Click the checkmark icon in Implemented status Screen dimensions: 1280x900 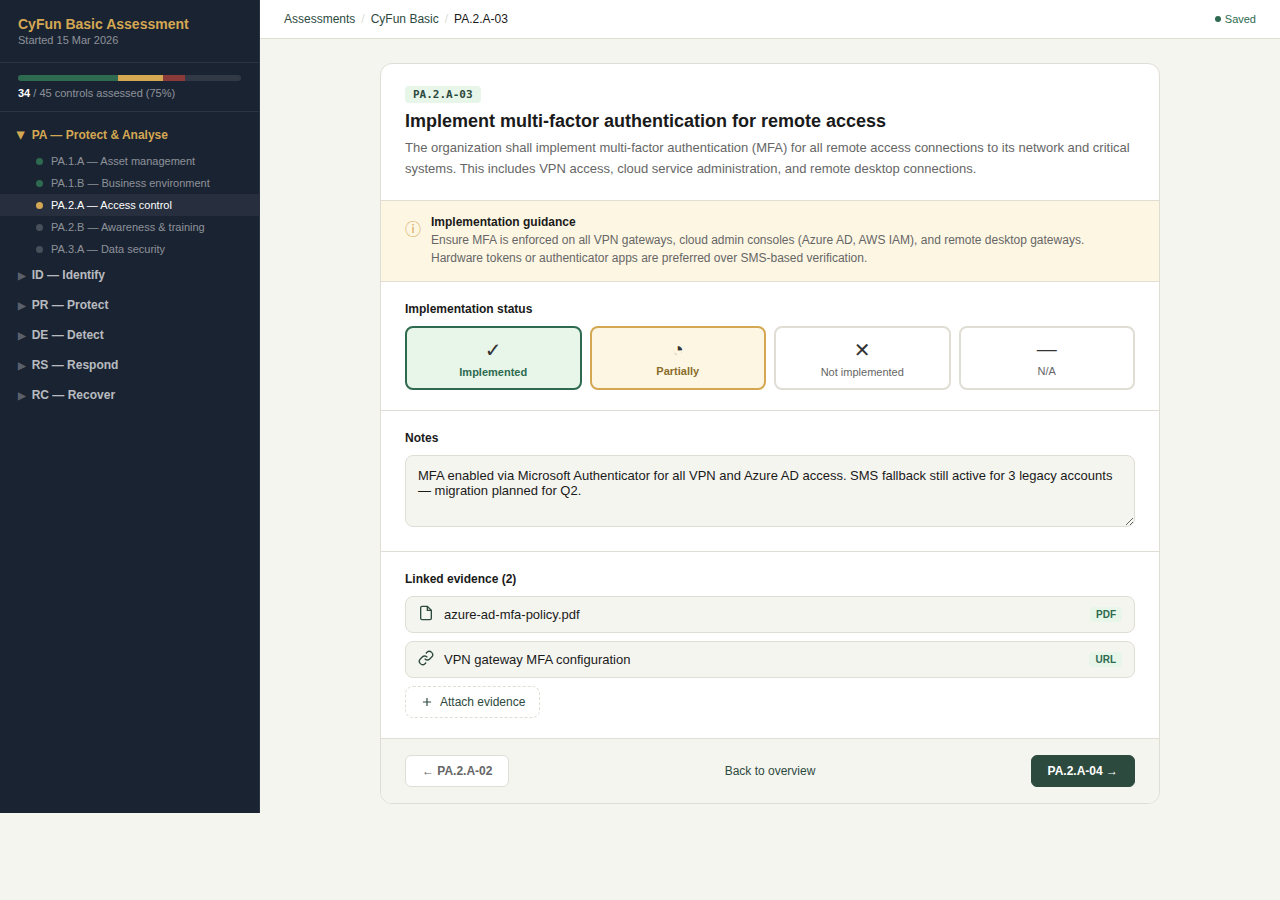tap(493, 350)
